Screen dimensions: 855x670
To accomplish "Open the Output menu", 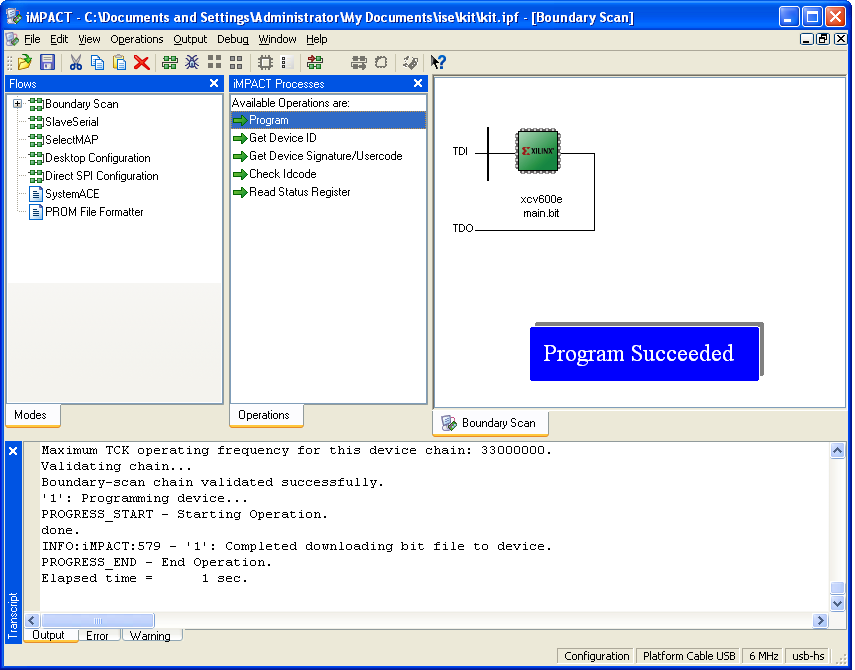I will (190, 39).
